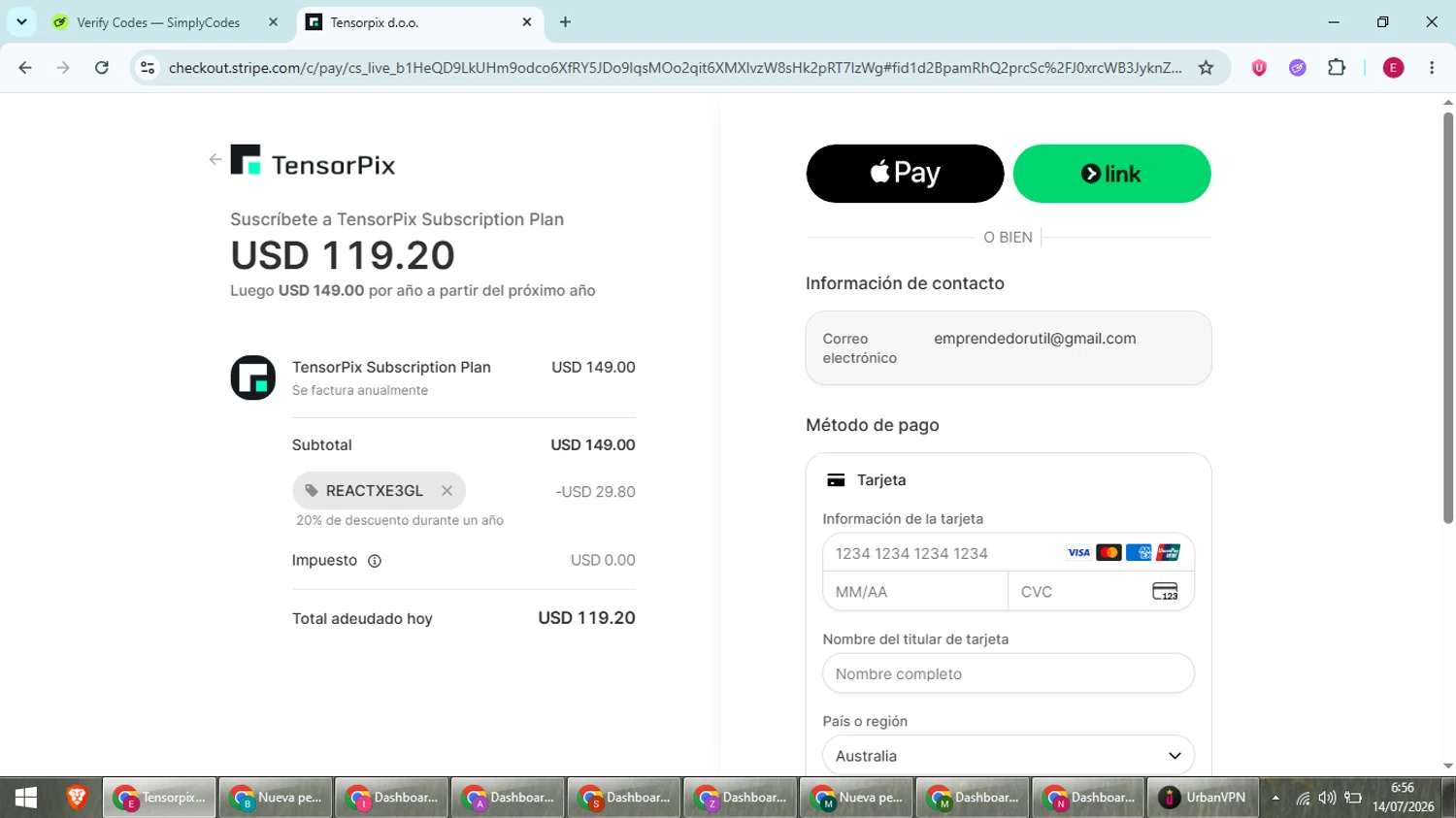Click the UnionPay brand icon
This screenshot has width=1456, height=818.
click(1169, 553)
